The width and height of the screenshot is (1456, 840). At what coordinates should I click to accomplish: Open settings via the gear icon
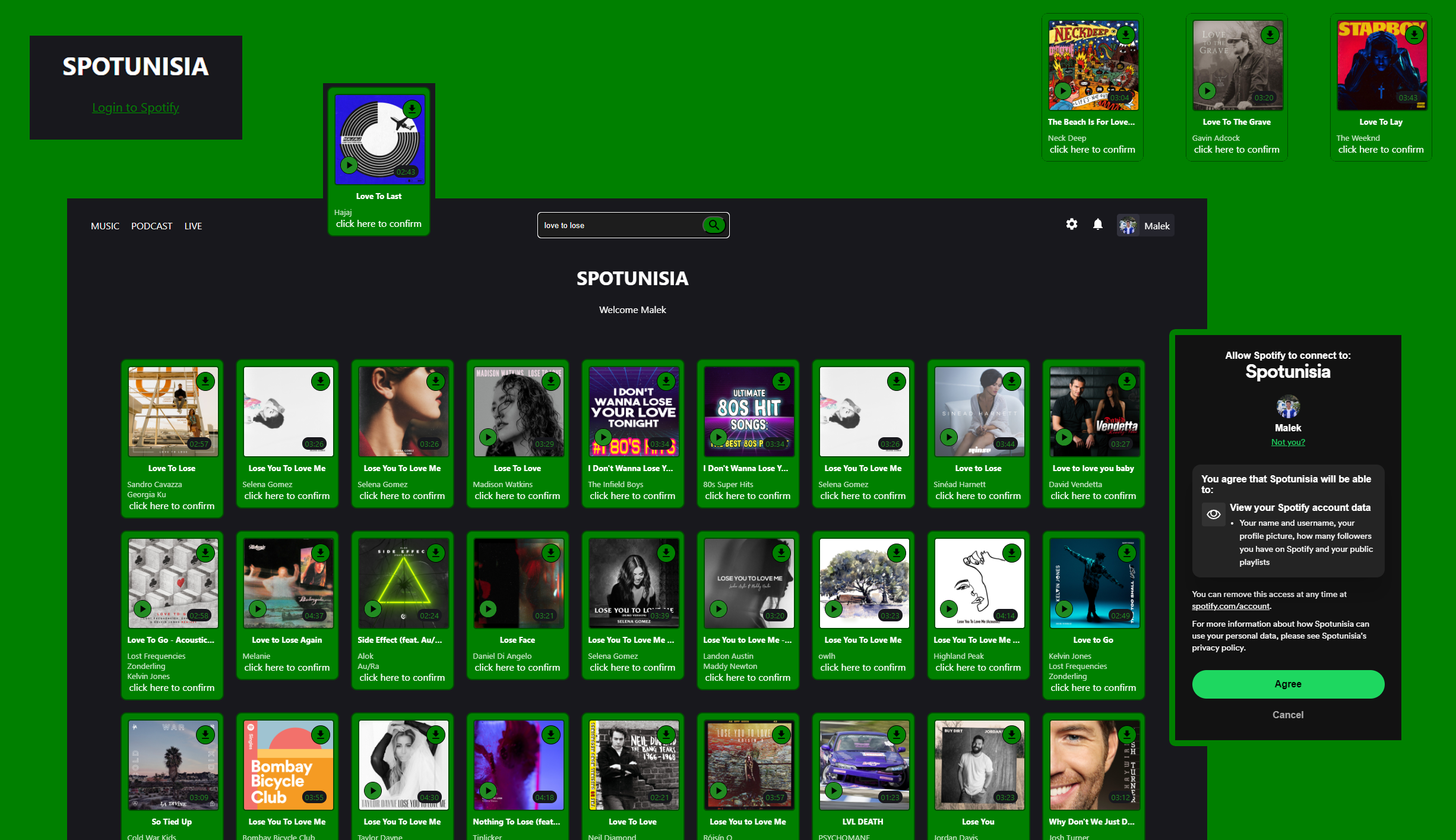[1071, 225]
